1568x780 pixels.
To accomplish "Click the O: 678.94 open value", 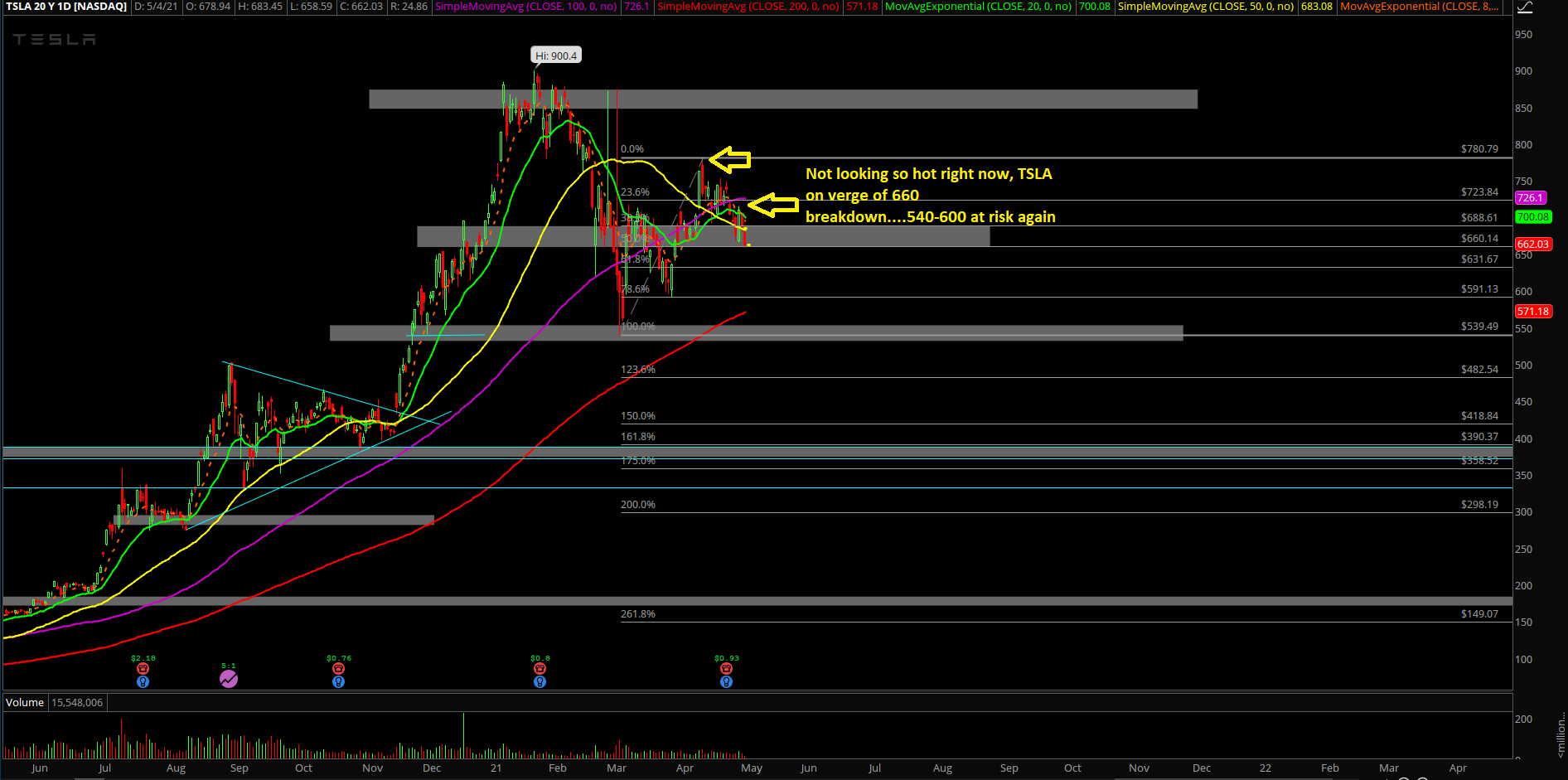I will coord(208,7).
